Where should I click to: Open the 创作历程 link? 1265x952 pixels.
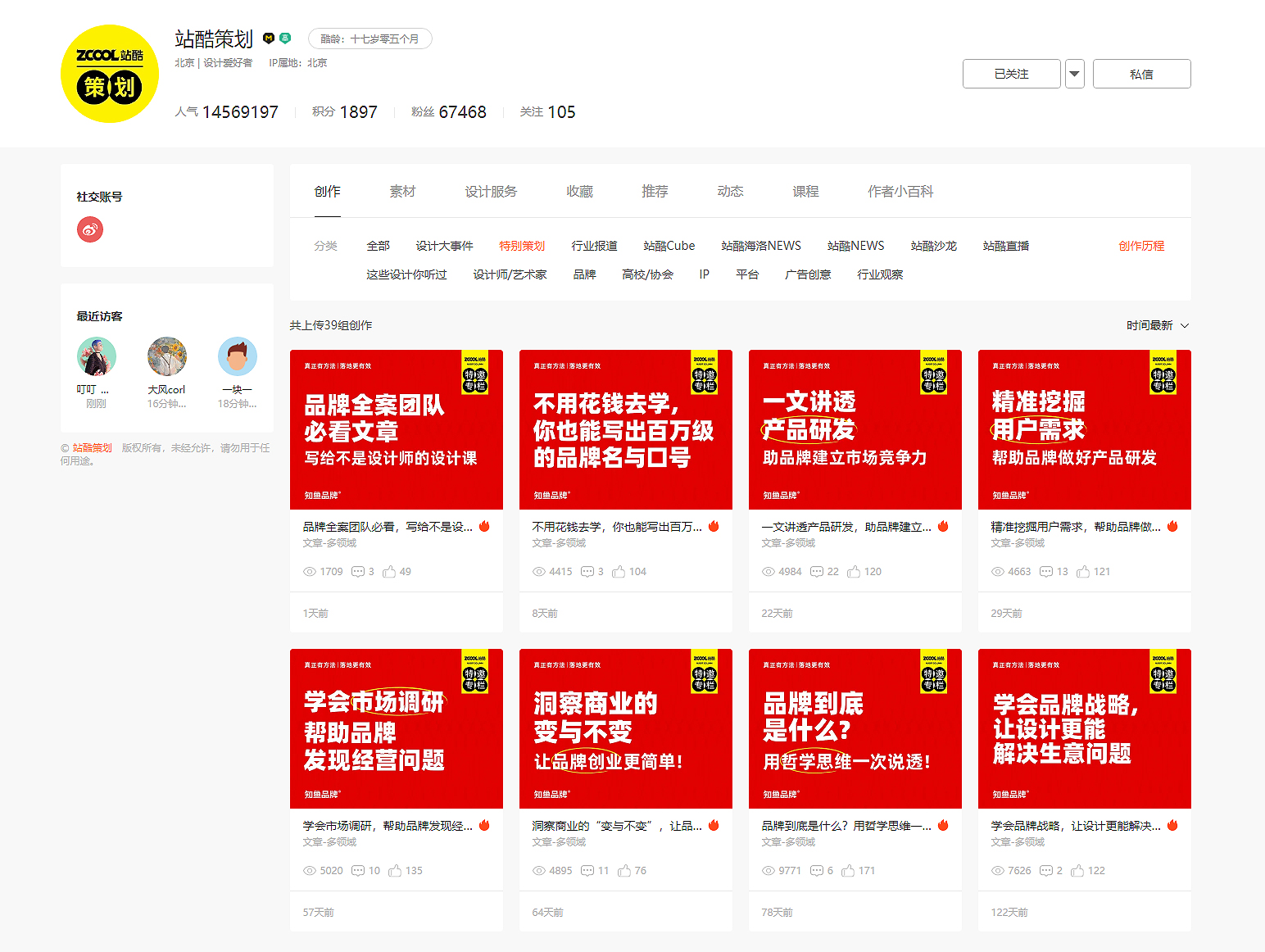point(1141,246)
